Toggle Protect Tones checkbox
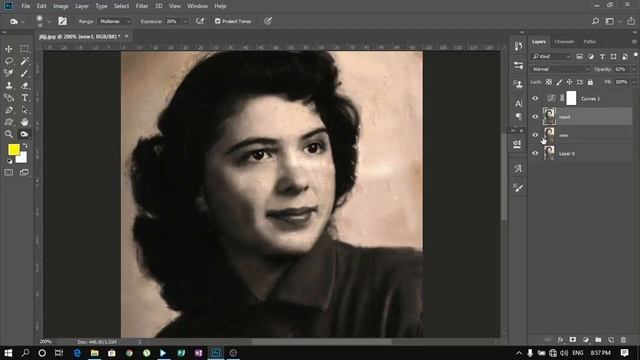640x360 pixels. pos(218,21)
